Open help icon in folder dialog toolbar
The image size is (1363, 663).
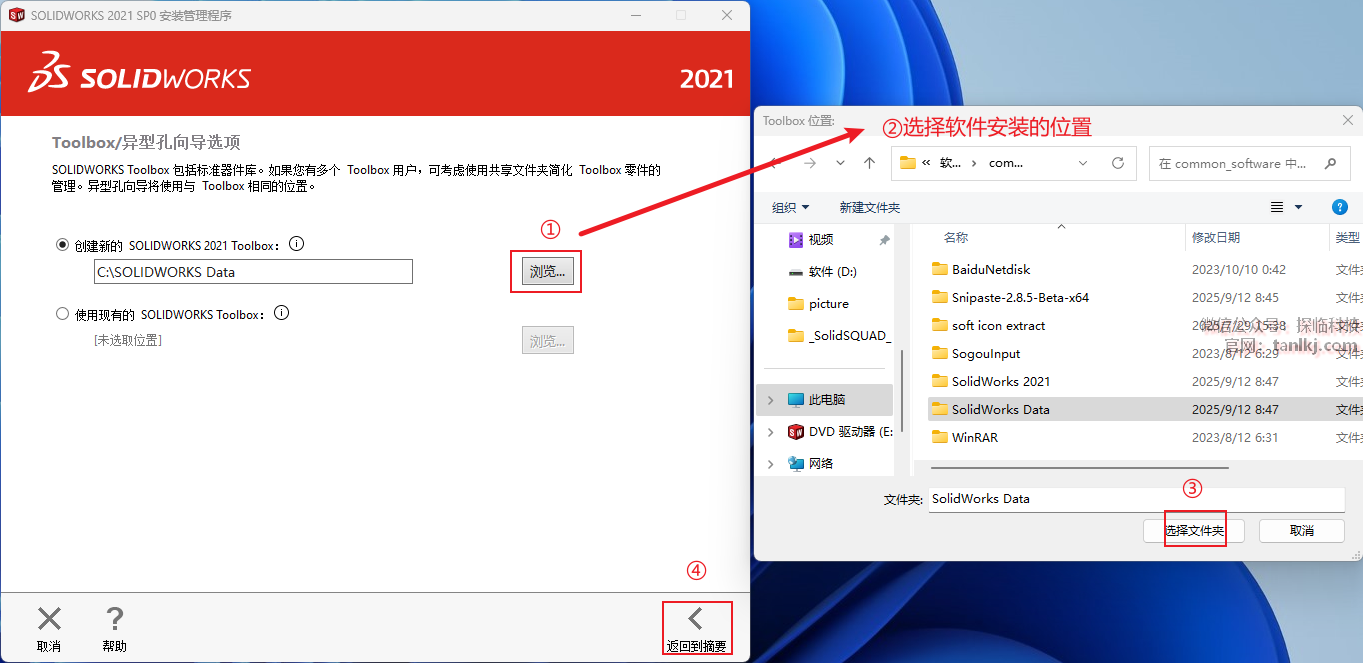[1340, 207]
